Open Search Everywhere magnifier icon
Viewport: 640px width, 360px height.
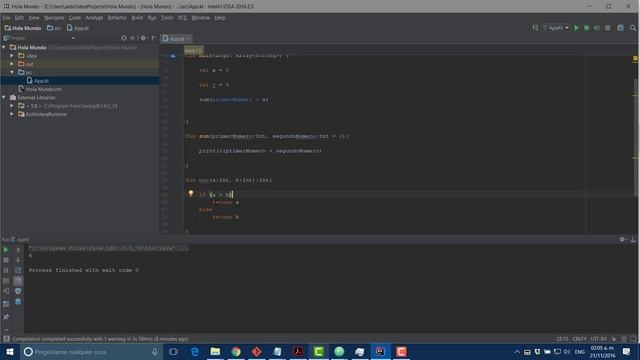click(x=633, y=28)
